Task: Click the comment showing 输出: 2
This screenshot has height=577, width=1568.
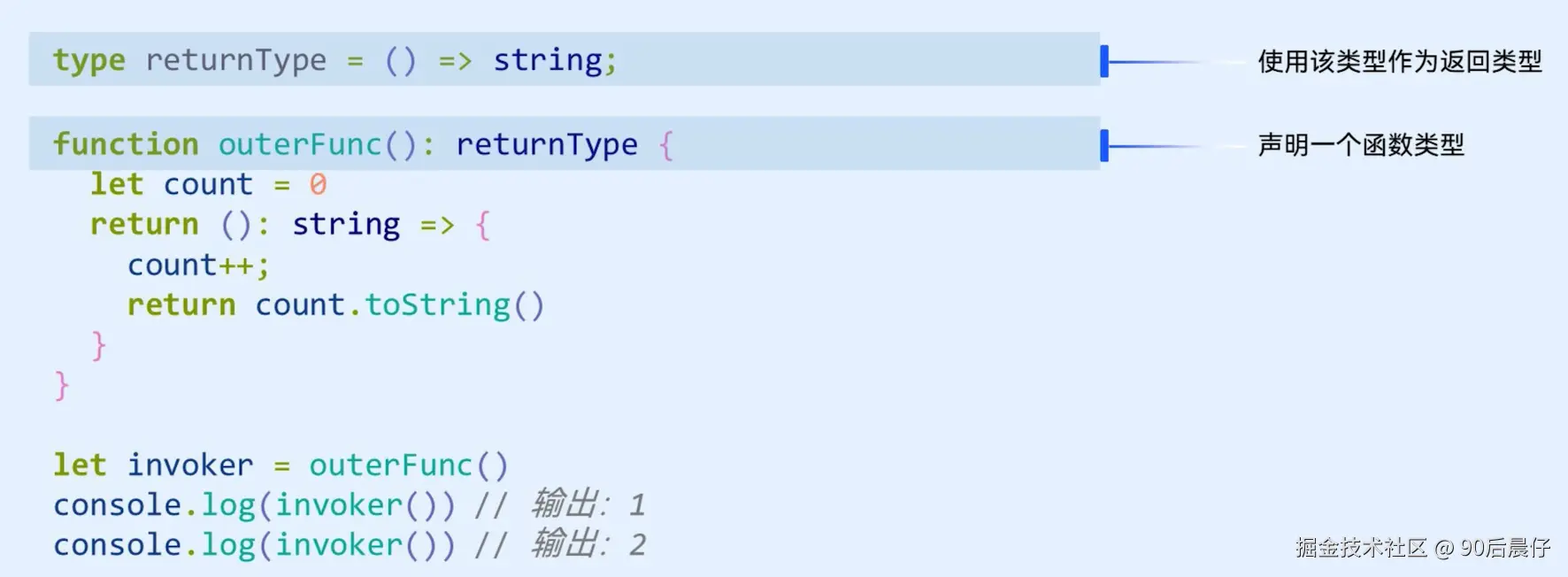Action: click(560, 544)
